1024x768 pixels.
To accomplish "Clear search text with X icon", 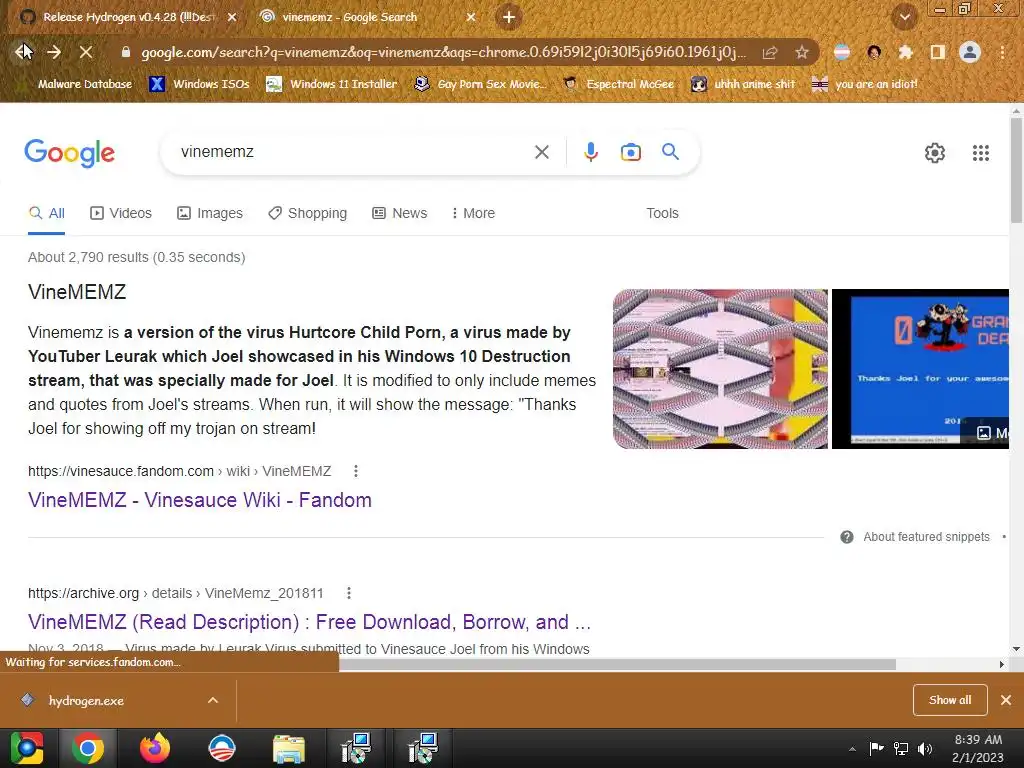I will pos(541,152).
